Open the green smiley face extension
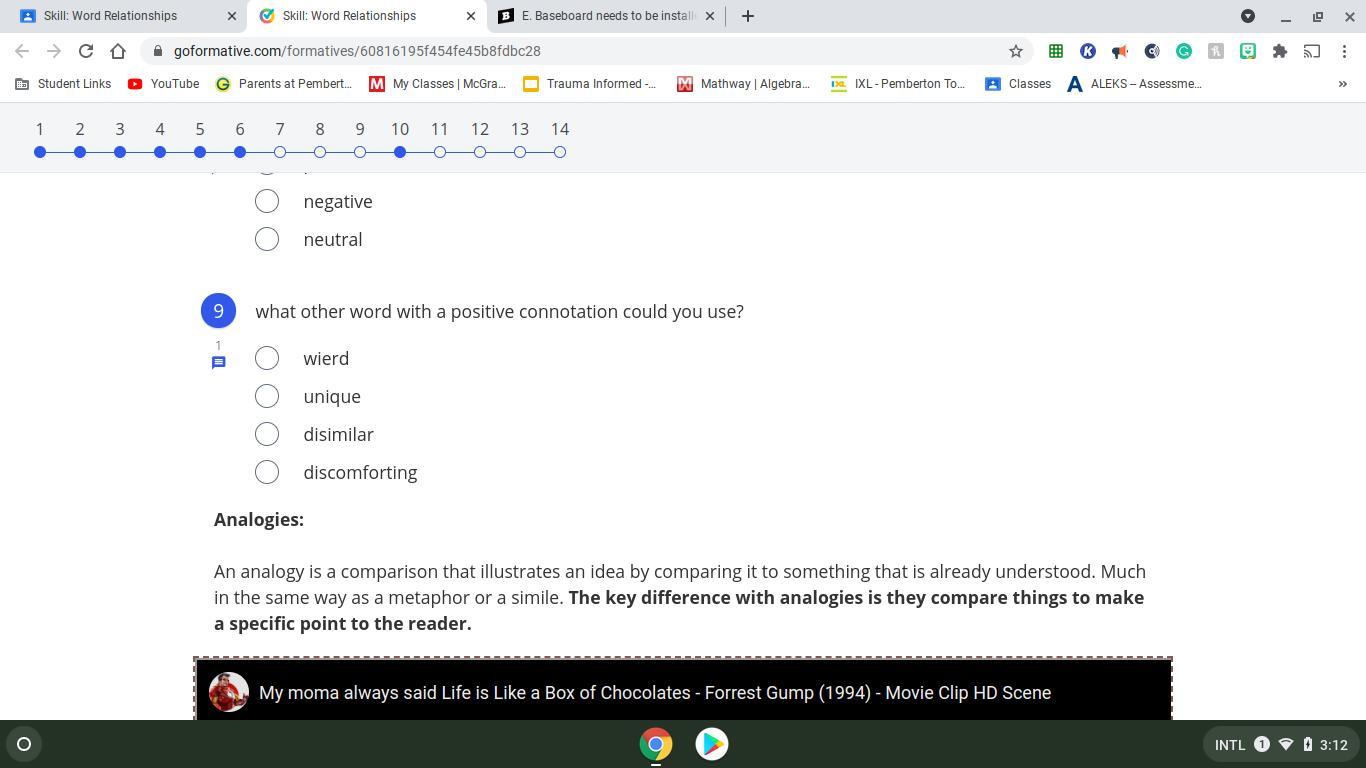 pos(1248,51)
